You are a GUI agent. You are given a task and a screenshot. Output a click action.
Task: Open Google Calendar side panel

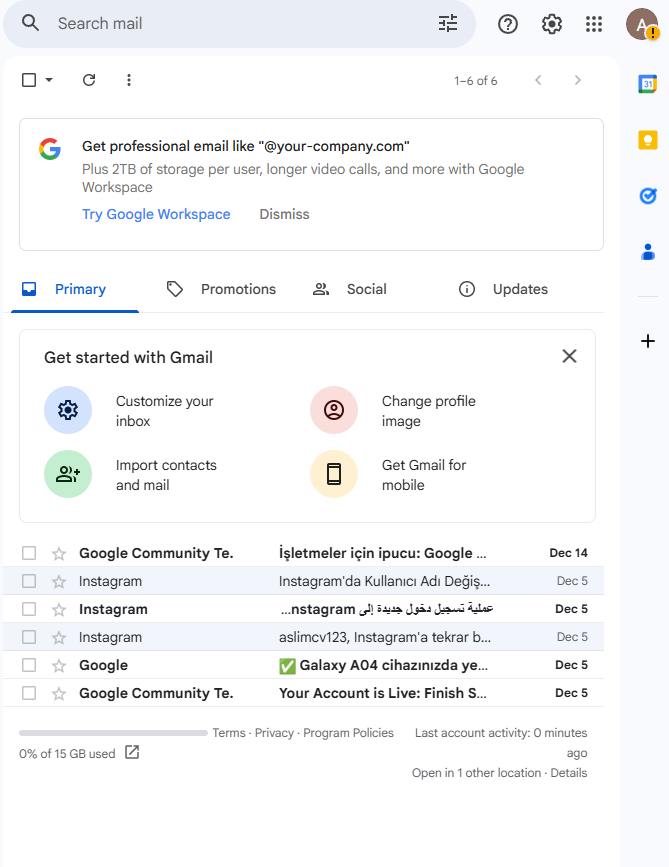pyautogui.click(x=647, y=84)
